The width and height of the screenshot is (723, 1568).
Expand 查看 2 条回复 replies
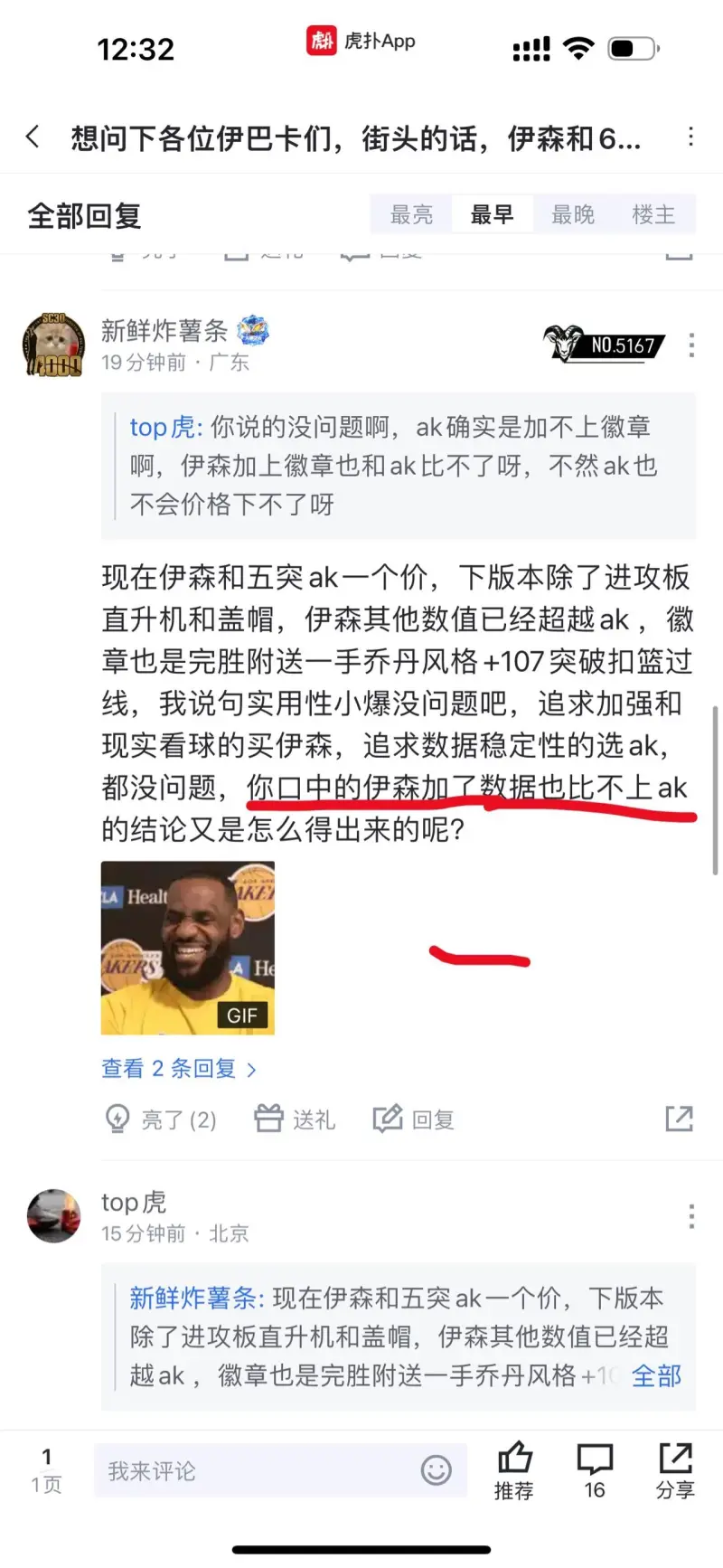point(179,1069)
